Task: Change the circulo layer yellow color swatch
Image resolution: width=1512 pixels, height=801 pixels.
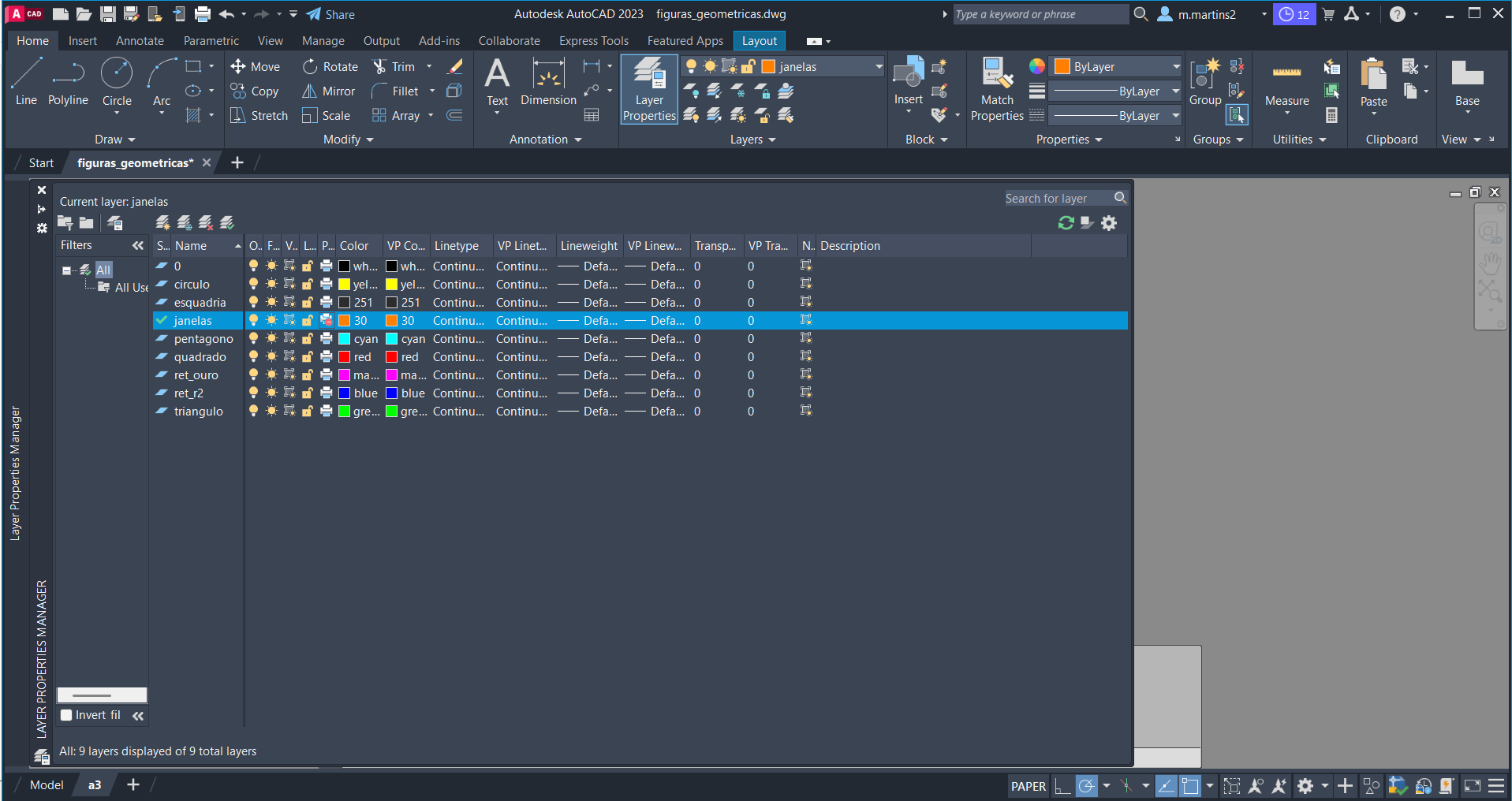Action: pyautogui.click(x=344, y=284)
